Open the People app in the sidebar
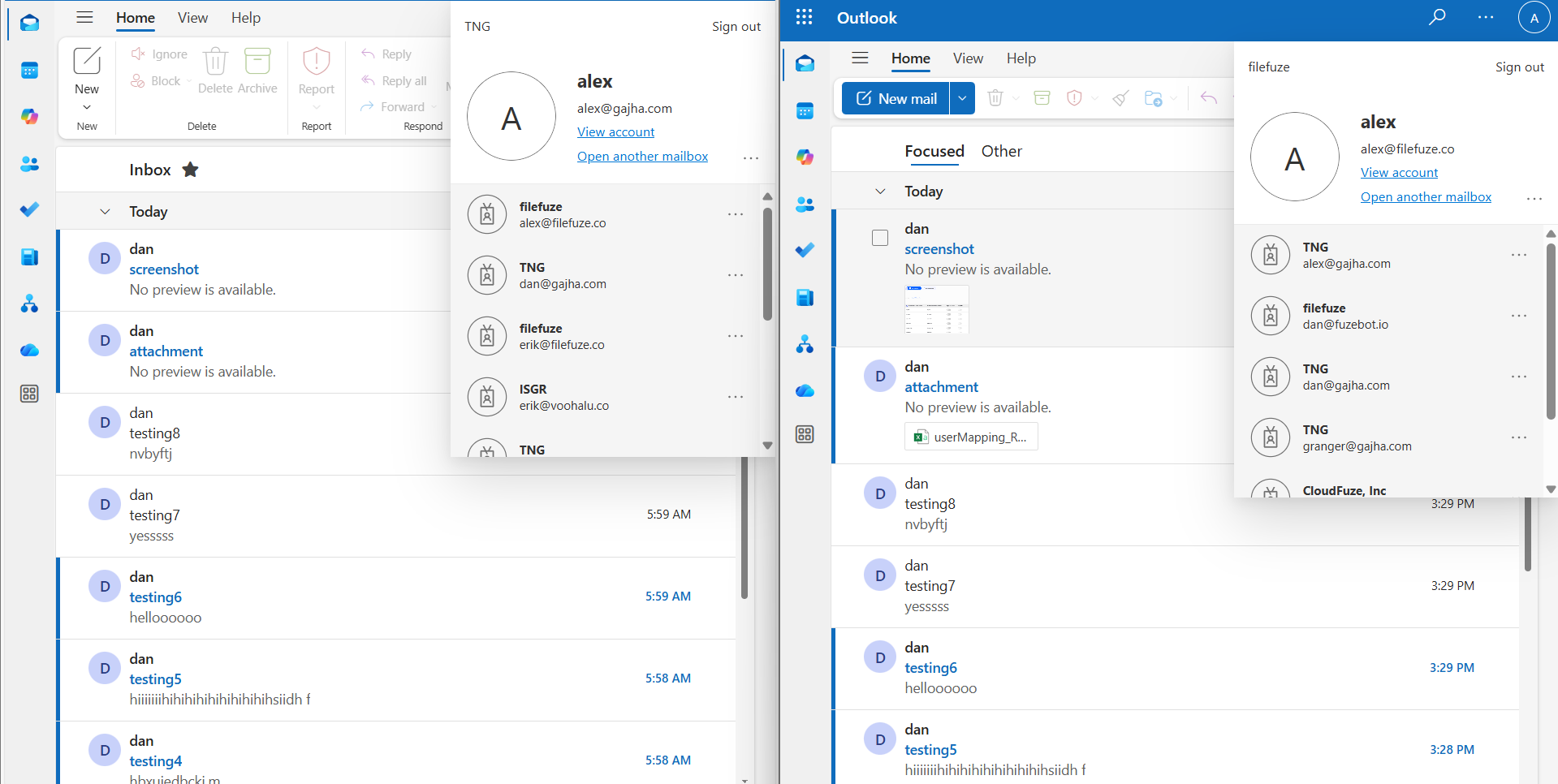Screen dimensions: 1558x784 (29, 164)
